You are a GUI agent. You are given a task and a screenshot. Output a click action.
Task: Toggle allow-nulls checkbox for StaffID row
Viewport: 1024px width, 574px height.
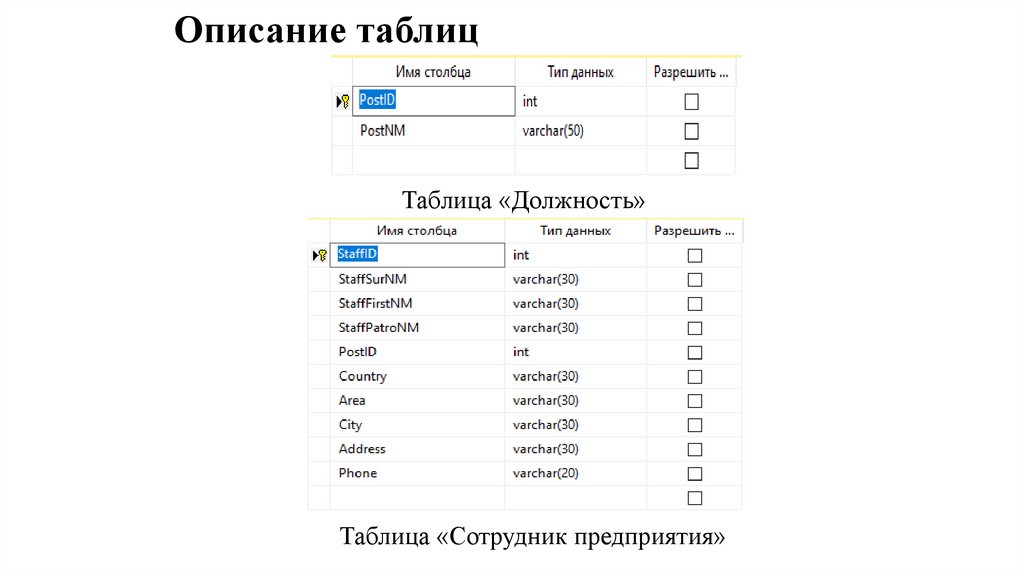pyautogui.click(x=695, y=255)
